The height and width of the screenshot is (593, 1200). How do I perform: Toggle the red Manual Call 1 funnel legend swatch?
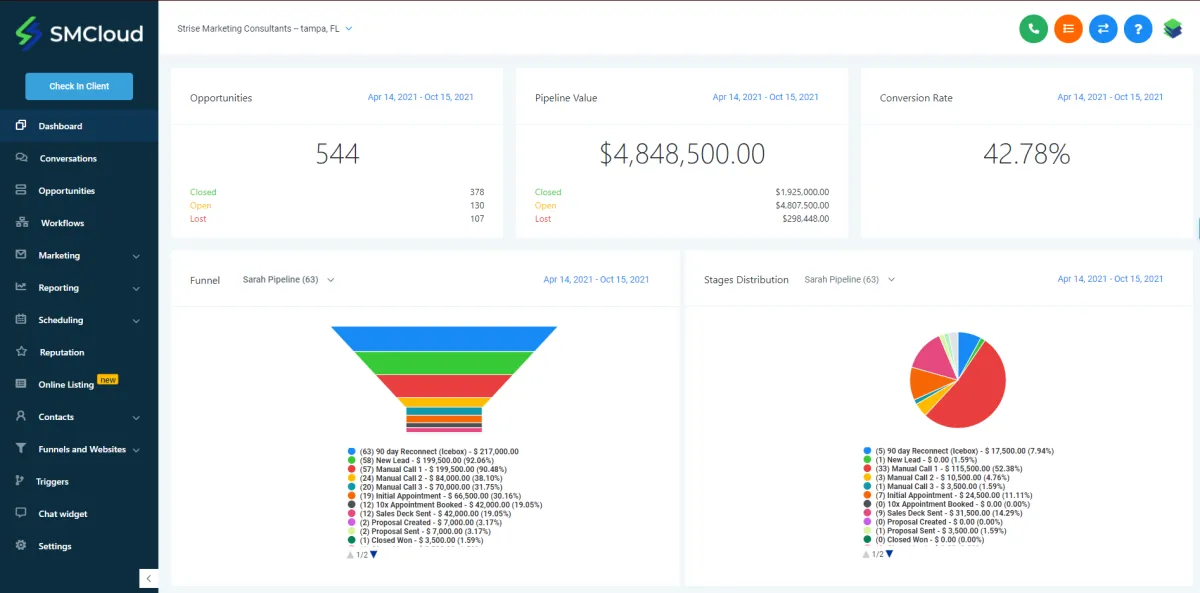[352, 469]
